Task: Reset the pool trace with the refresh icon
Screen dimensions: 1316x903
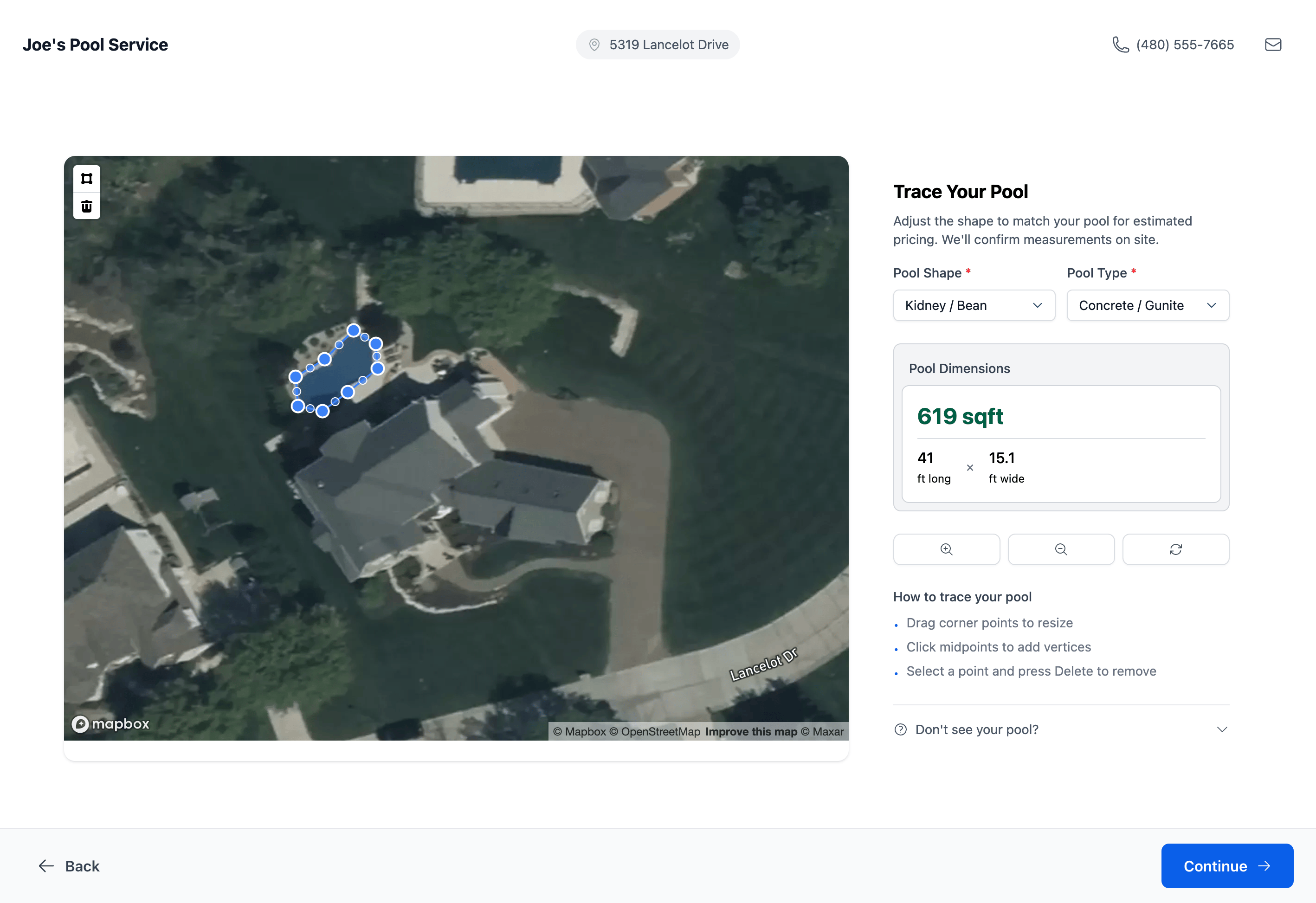Action: (1175, 548)
